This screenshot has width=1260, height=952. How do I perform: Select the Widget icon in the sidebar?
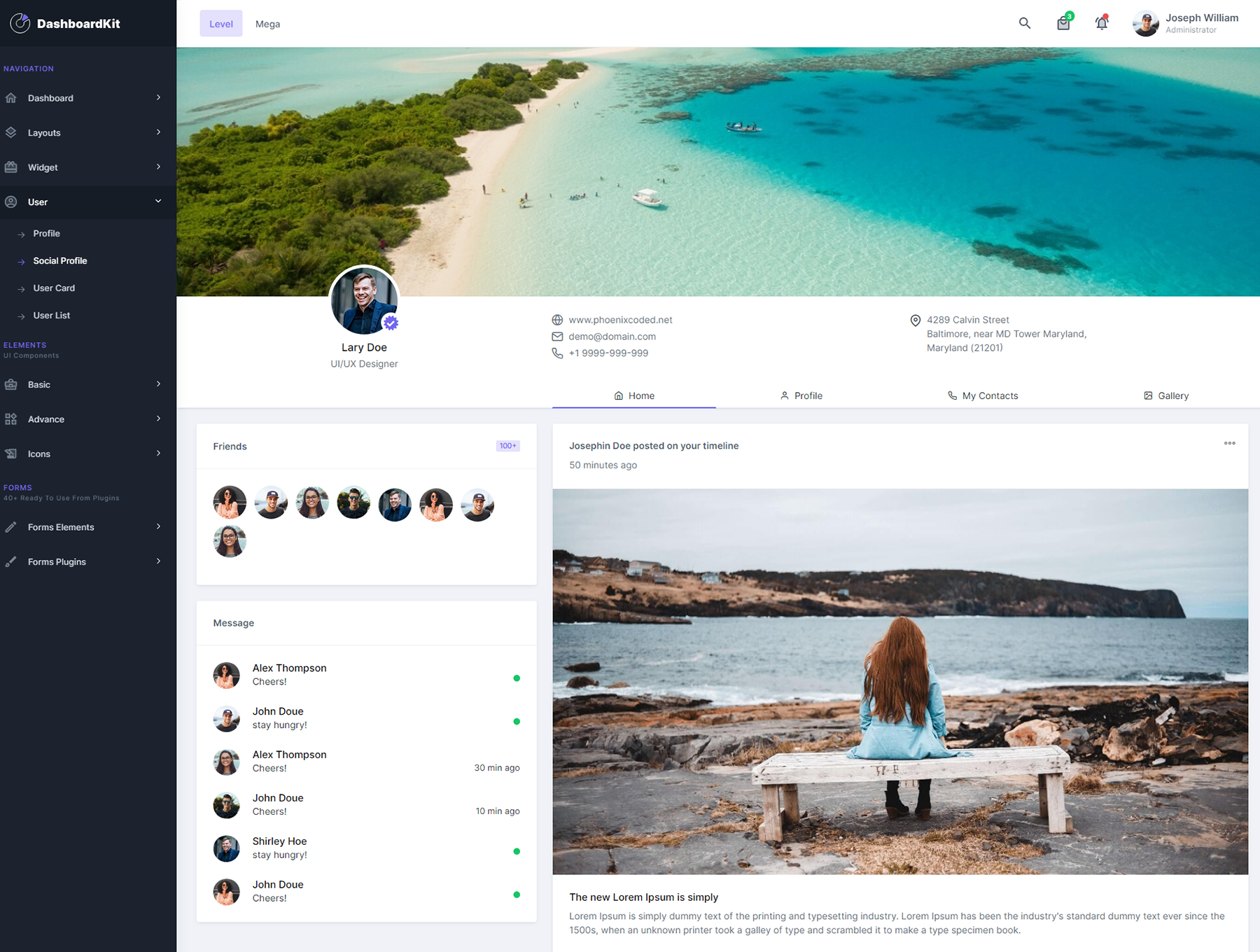pos(11,167)
